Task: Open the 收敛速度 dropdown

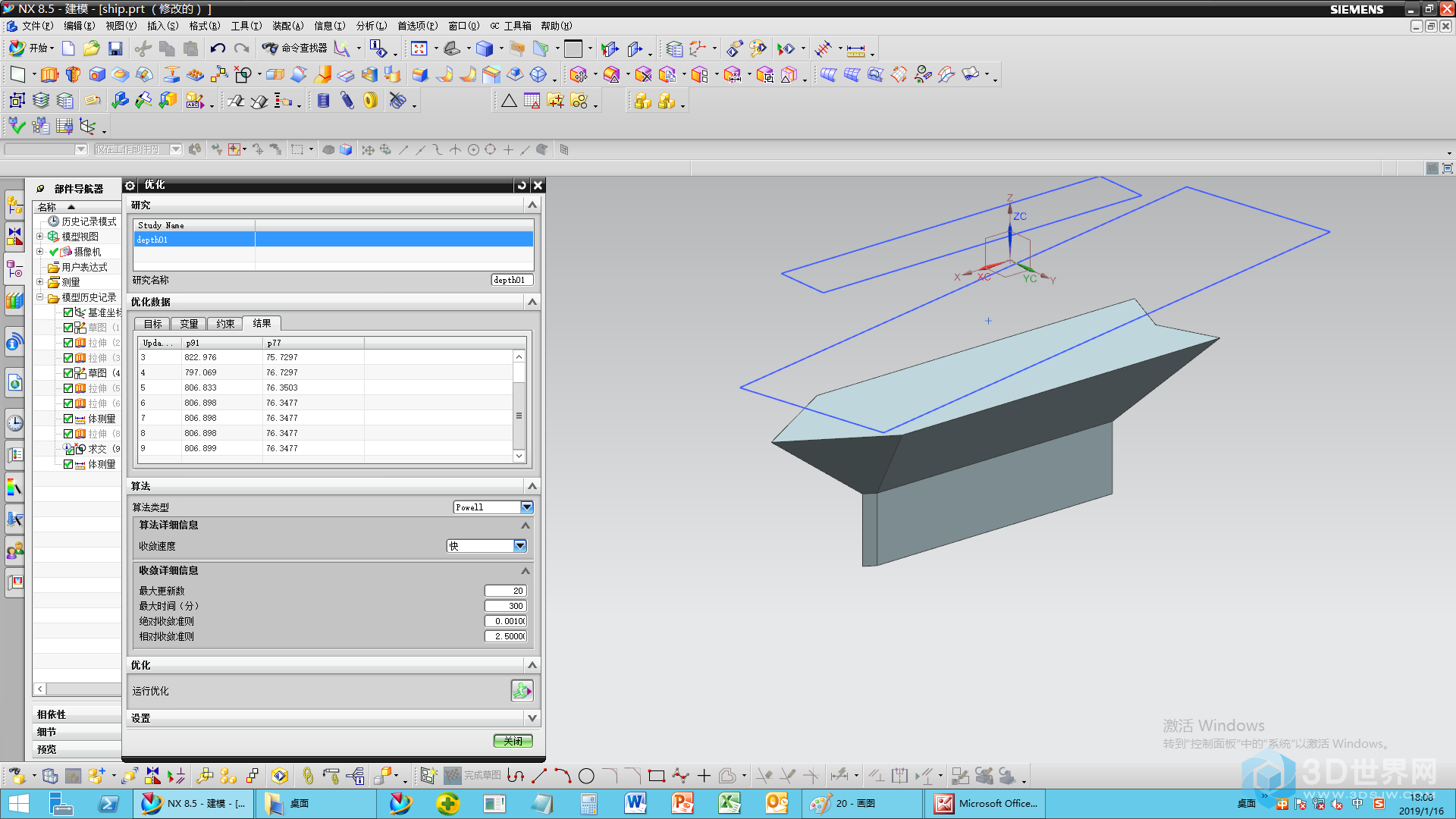Action: [520, 546]
